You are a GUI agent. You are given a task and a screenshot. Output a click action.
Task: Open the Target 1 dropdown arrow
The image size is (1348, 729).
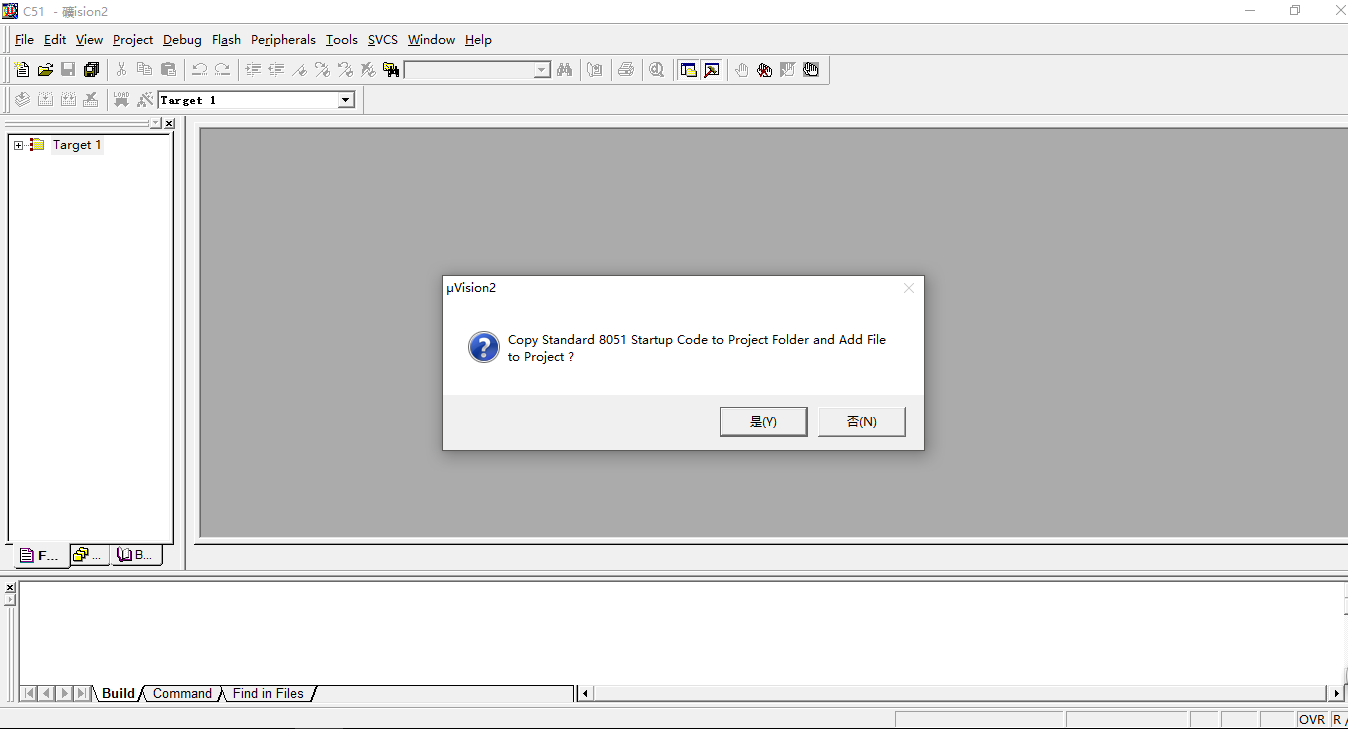pos(346,100)
